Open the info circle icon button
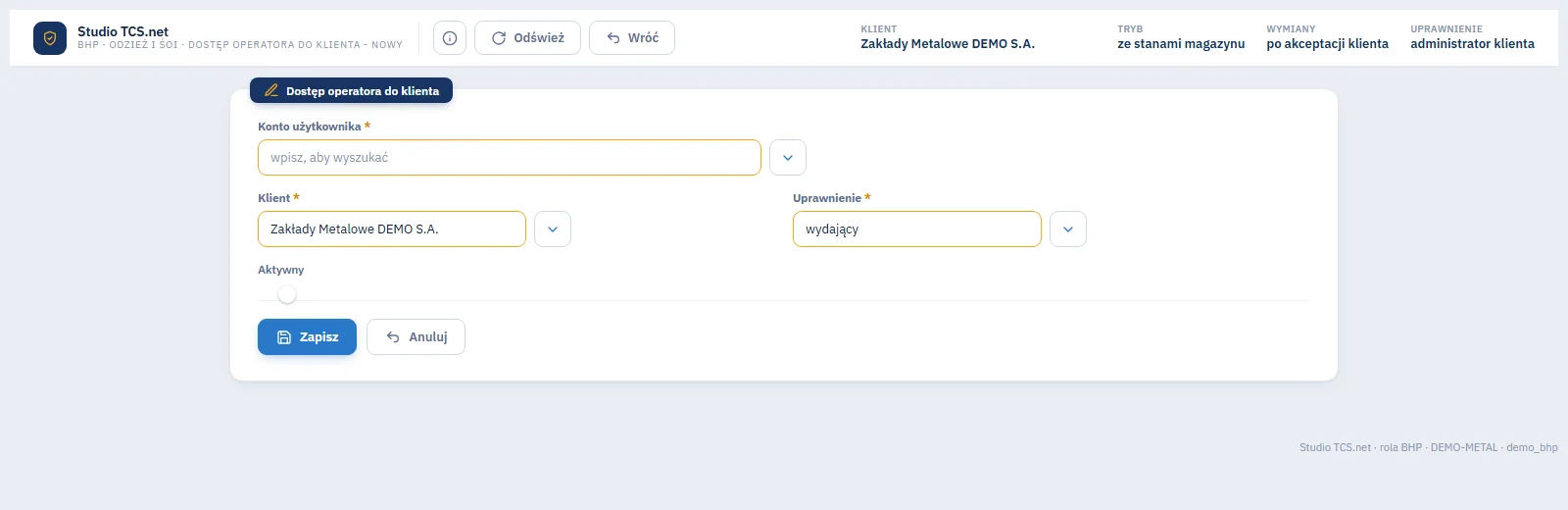The image size is (1568, 510). pos(450,38)
